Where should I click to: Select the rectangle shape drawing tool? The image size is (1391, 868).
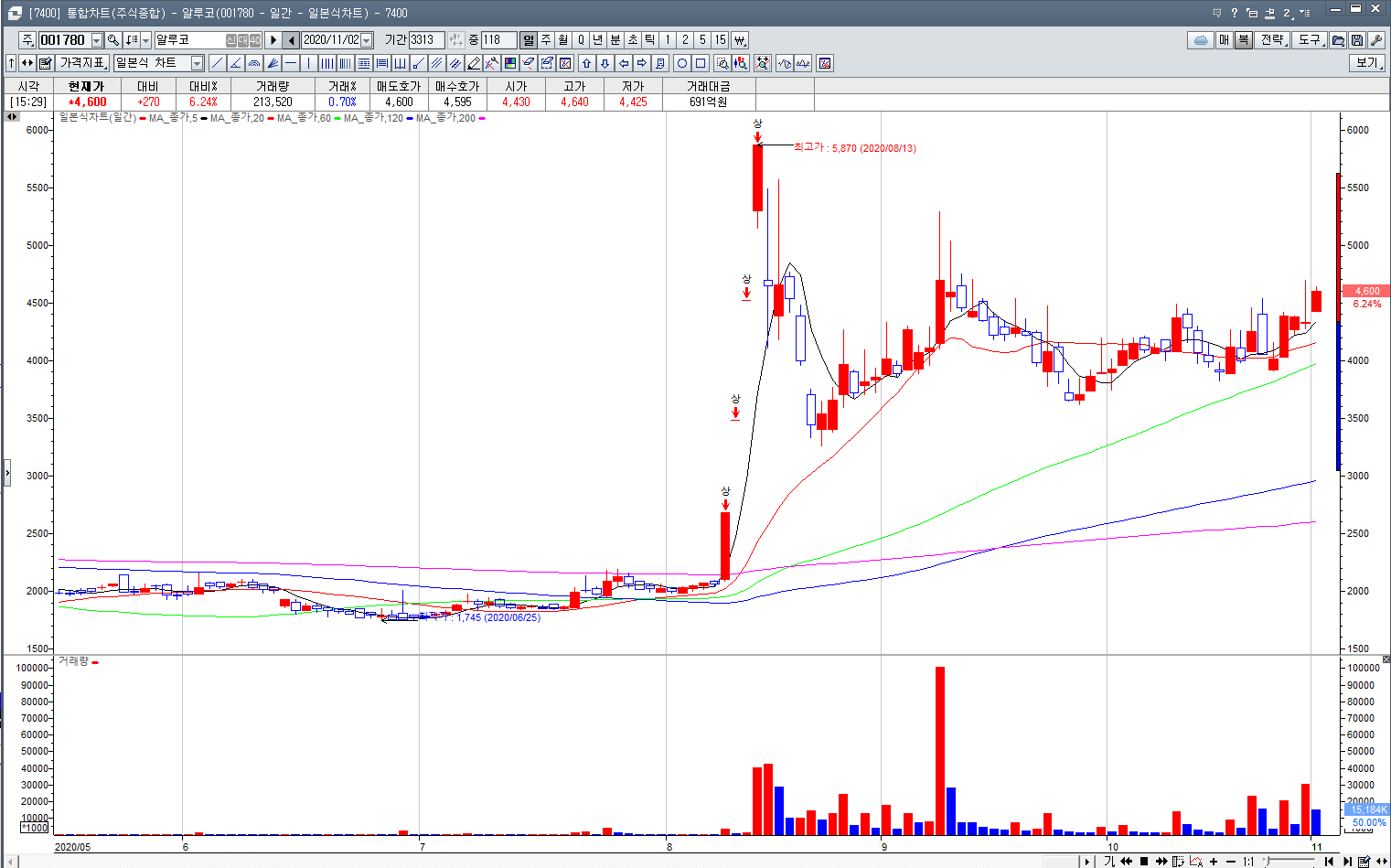point(701,63)
